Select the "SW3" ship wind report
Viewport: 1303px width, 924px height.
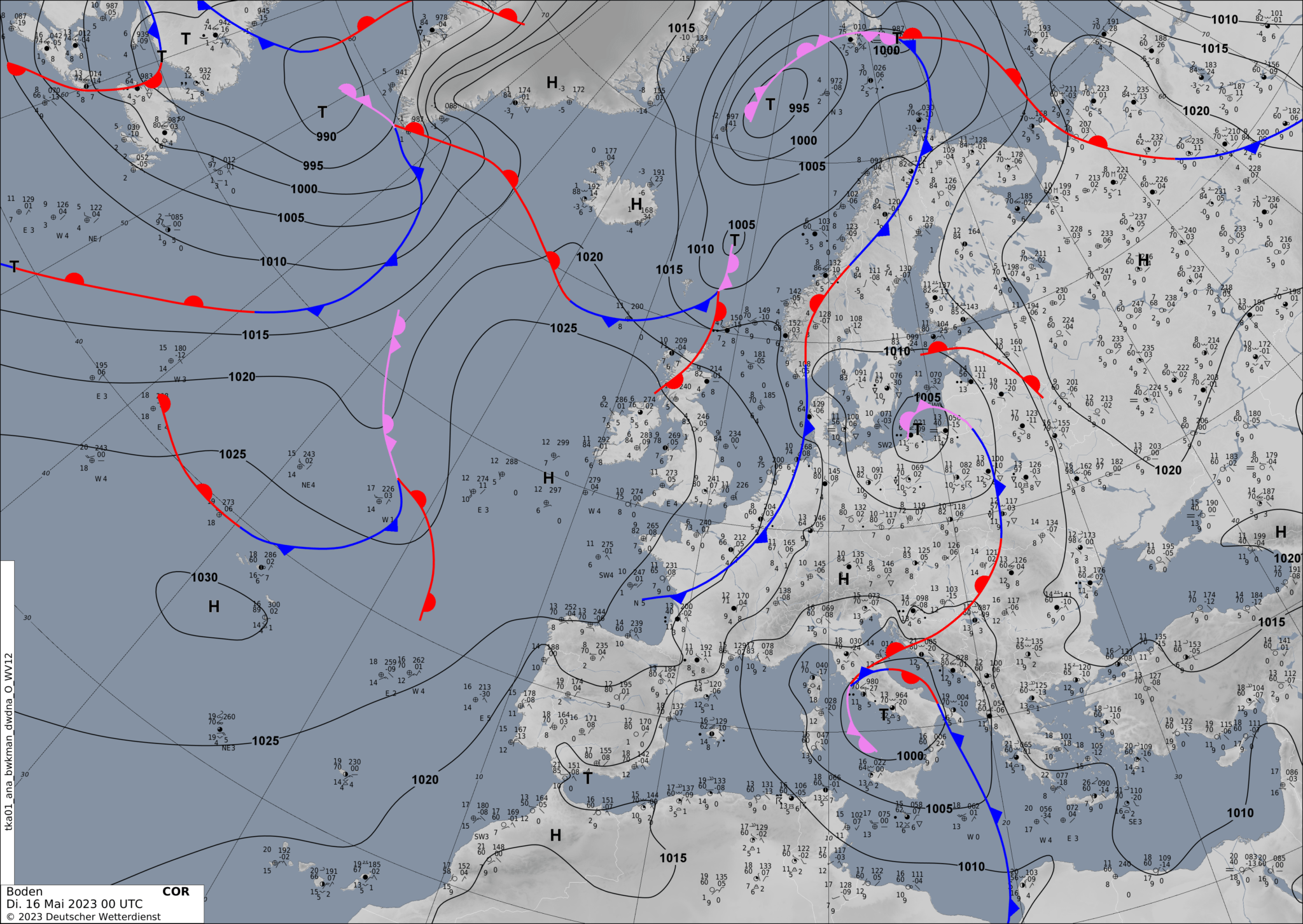coord(481,837)
